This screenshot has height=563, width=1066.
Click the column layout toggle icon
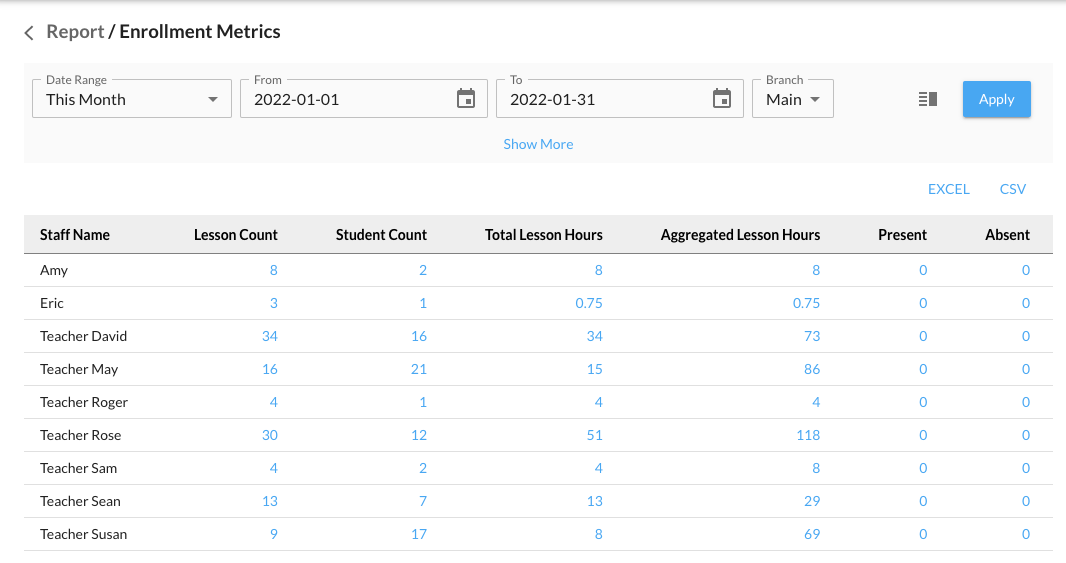point(927,99)
